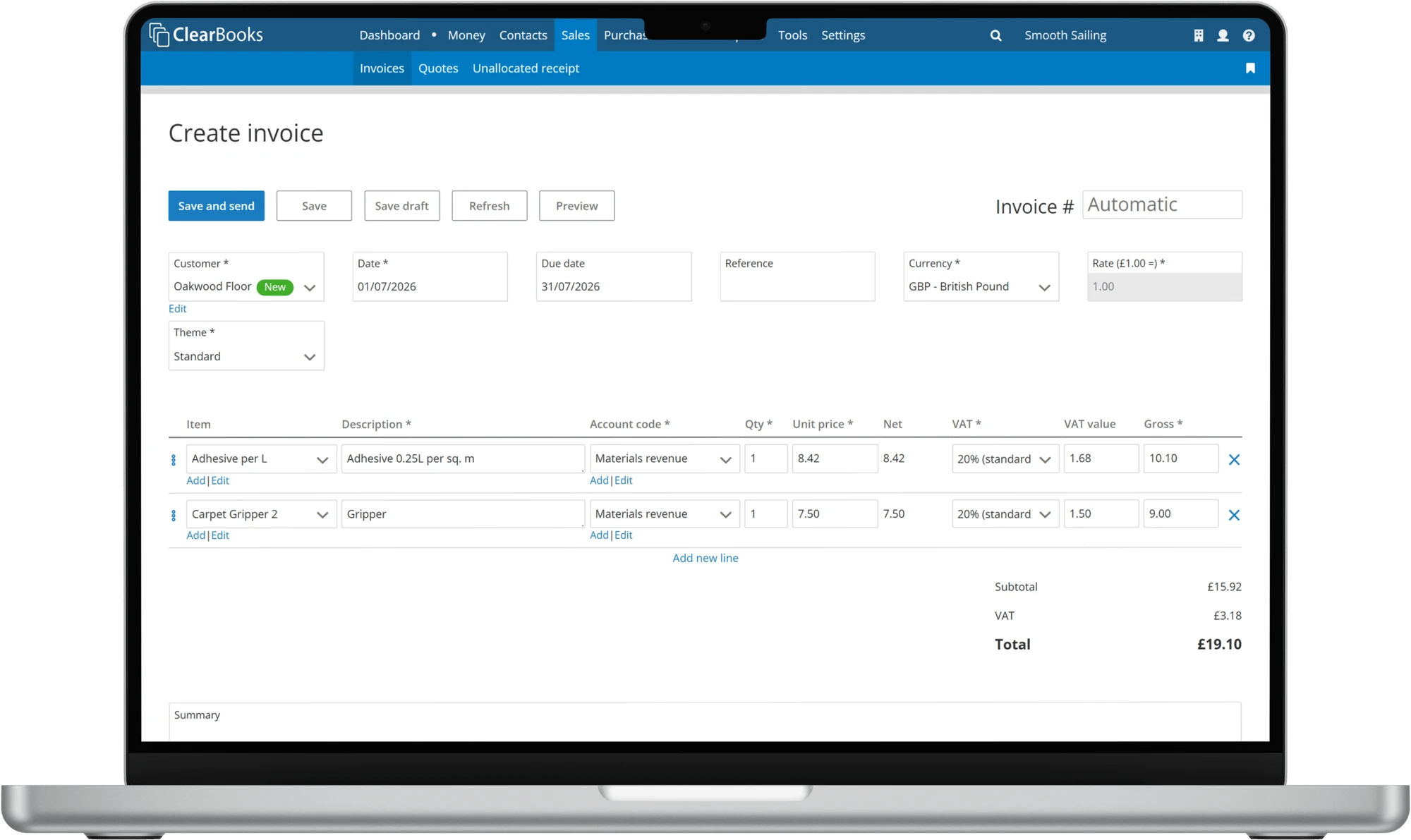Focus the Invoice # Automatic field
Image resolution: width=1411 pixels, height=840 pixels.
tap(1162, 205)
